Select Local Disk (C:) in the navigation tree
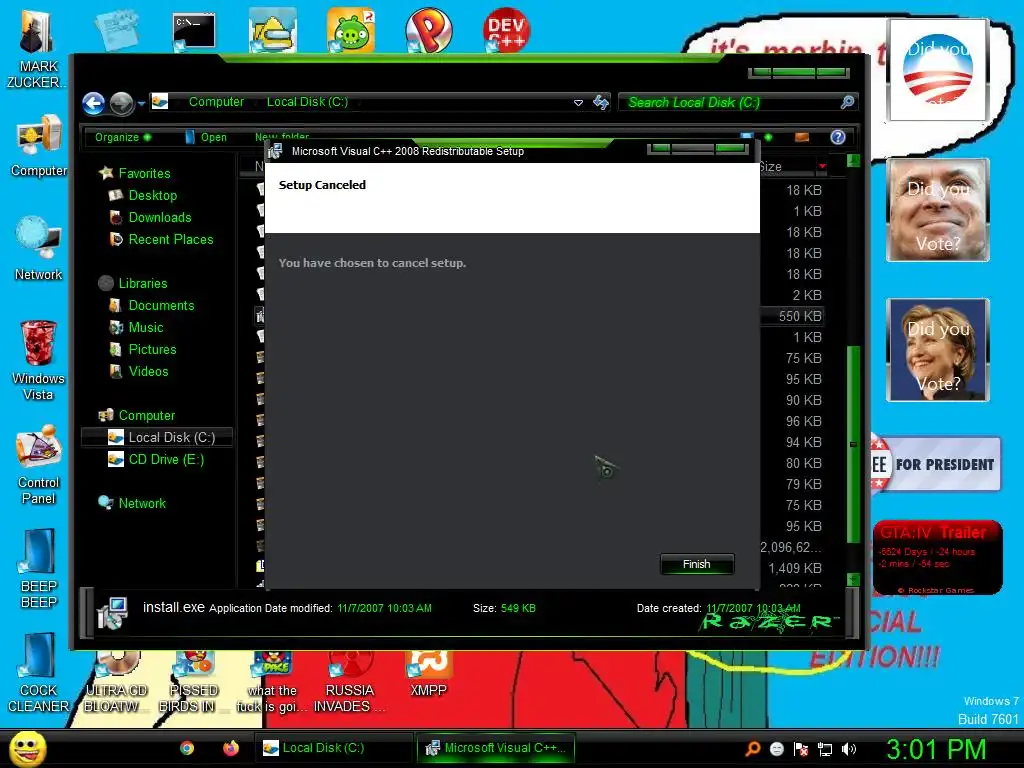The height and width of the screenshot is (768, 1024). pyautogui.click(x=157, y=438)
